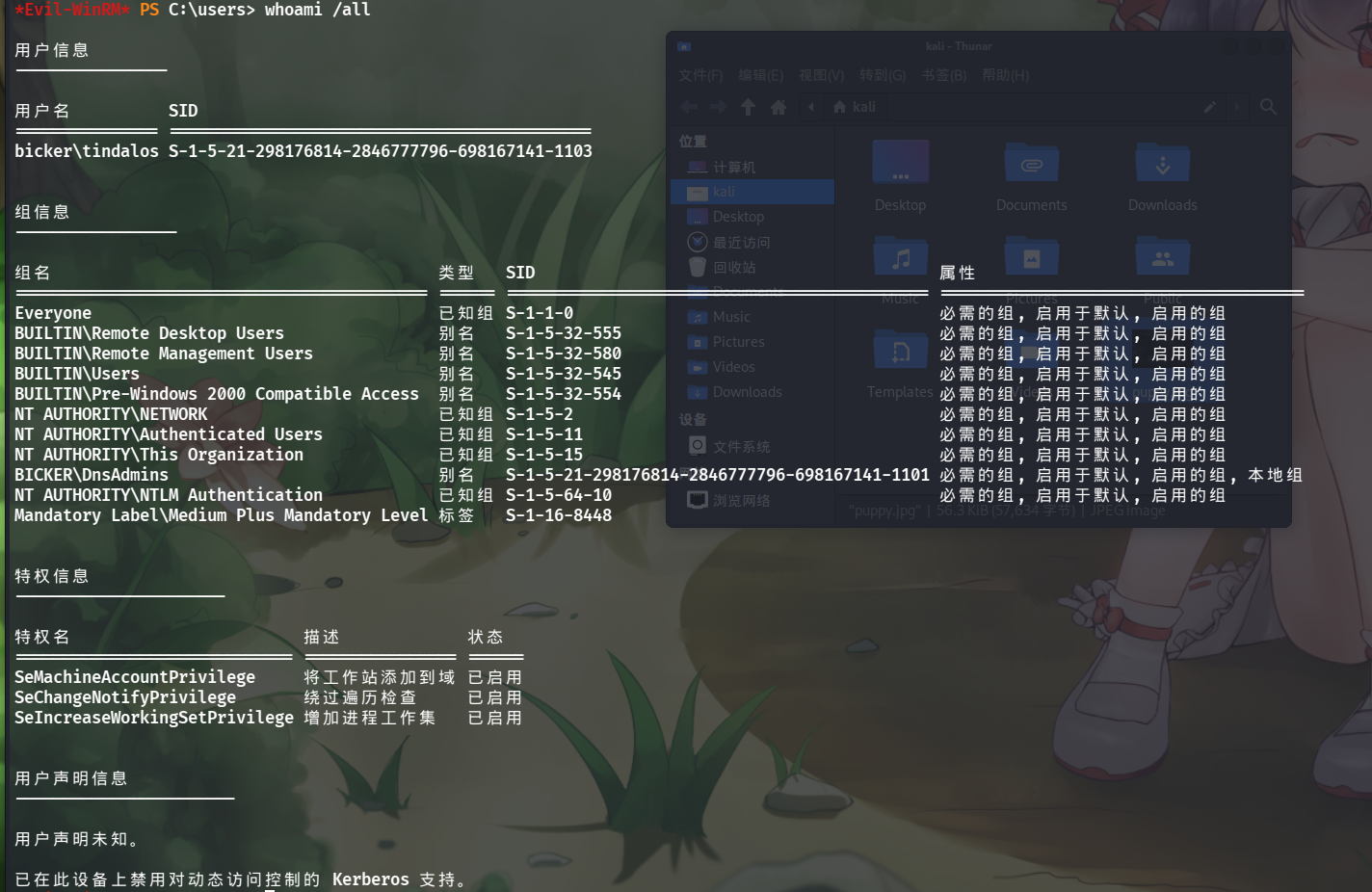The width and height of the screenshot is (1372, 892).
Task: Open home folder via toolbar house icon
Action: 778,107
